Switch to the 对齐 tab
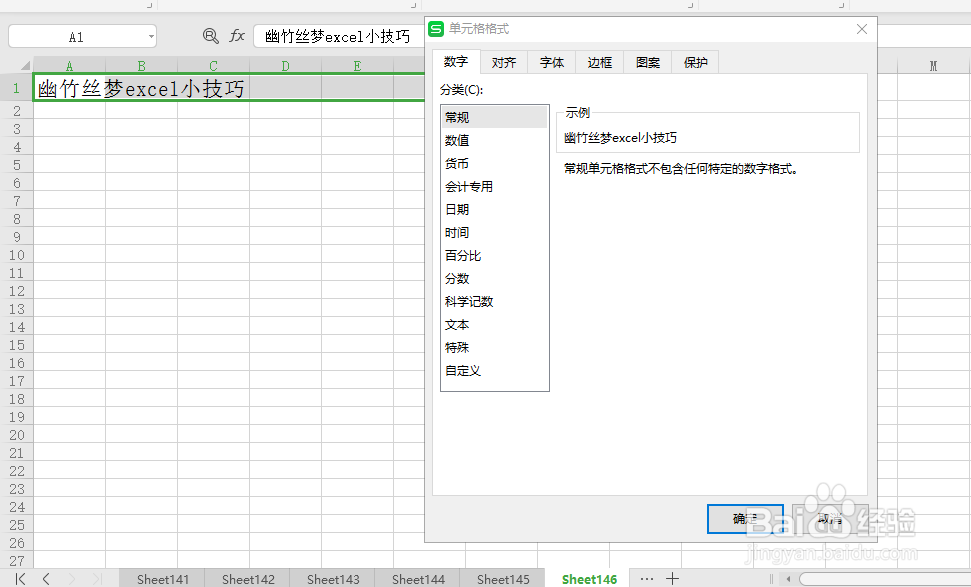The image size is (971, 587). point(503,61)
